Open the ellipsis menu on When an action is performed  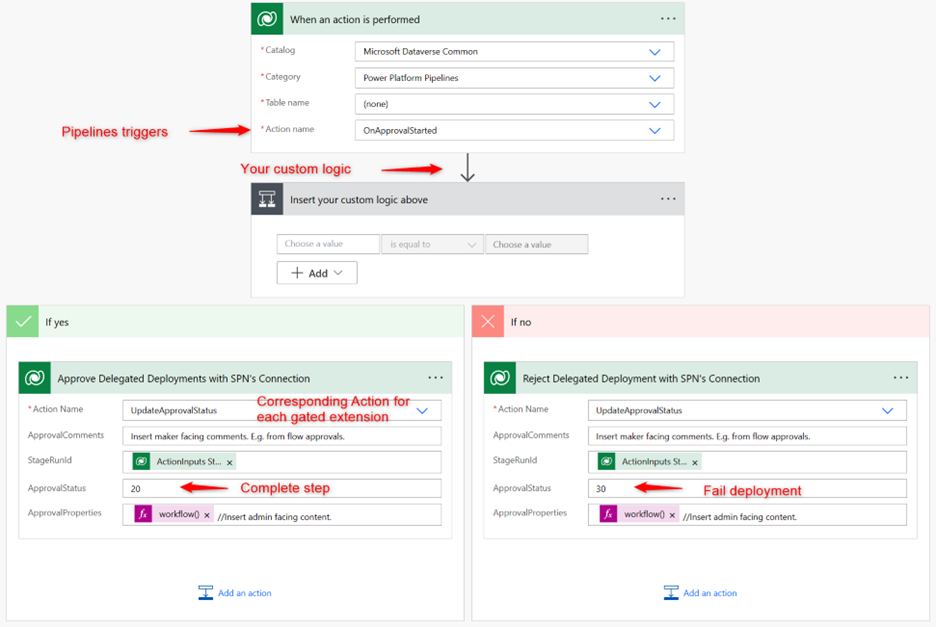(667, 18)
